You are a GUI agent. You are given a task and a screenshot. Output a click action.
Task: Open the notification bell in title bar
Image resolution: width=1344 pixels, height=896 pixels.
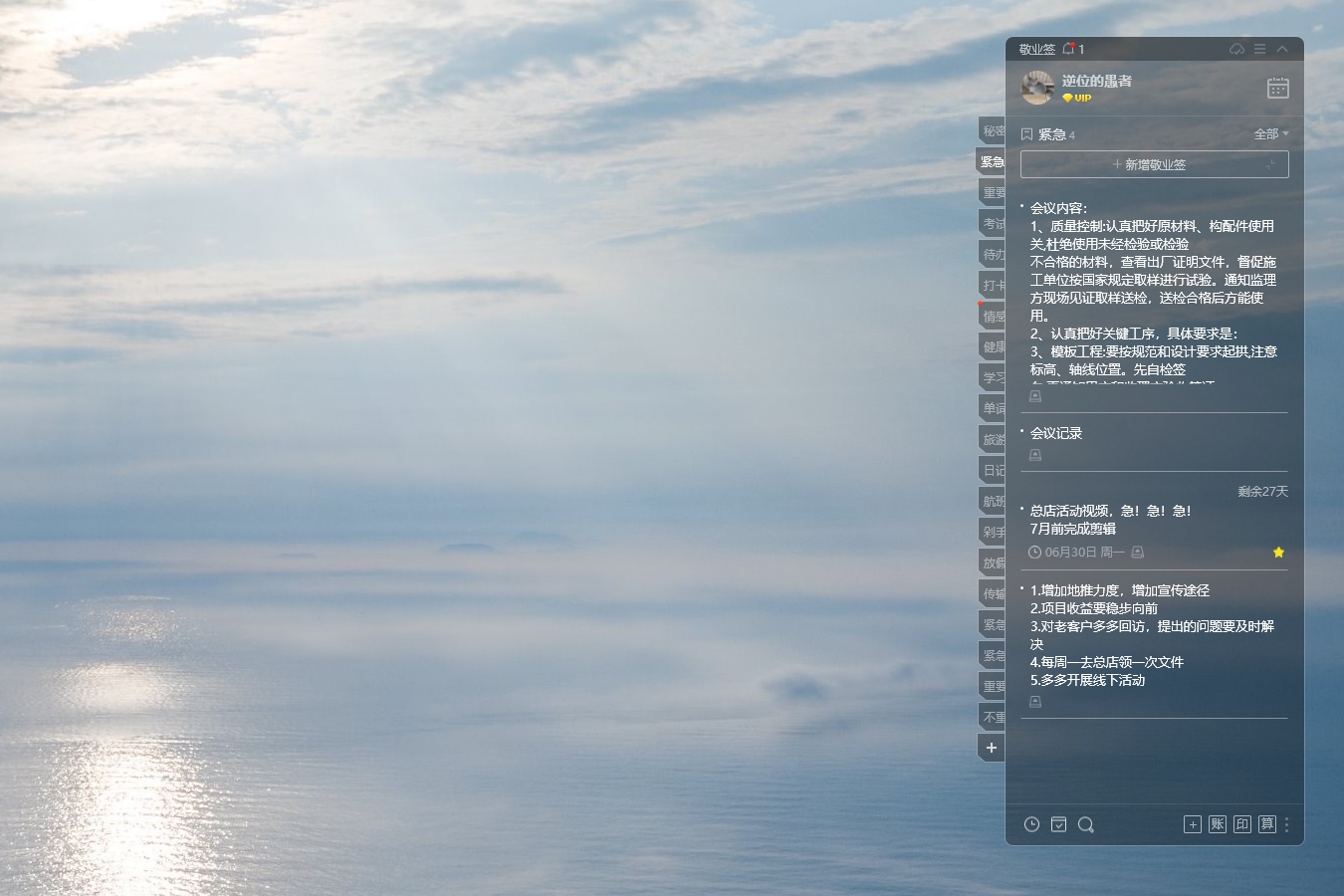coord(1068,49)
